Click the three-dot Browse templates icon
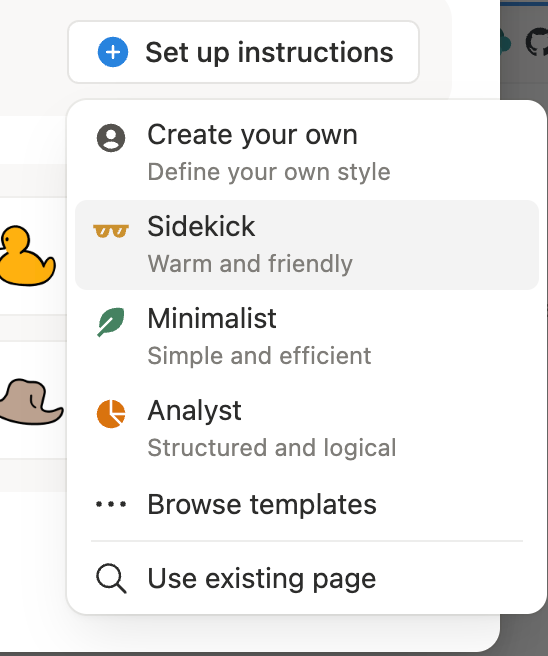This screenshot has width=548, height=656. coord(111,504)
